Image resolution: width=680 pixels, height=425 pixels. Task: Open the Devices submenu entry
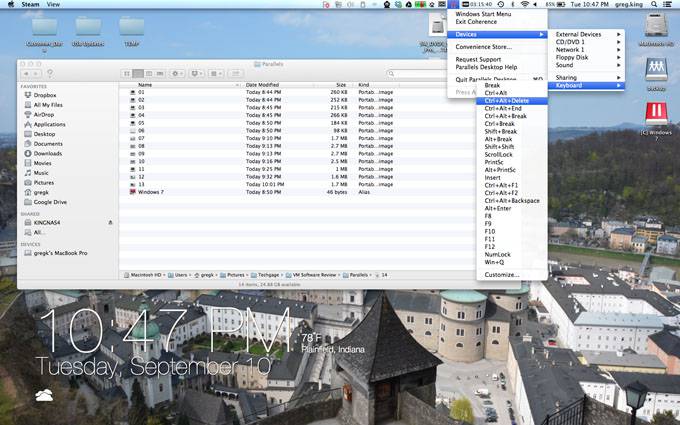click(497, 34)
